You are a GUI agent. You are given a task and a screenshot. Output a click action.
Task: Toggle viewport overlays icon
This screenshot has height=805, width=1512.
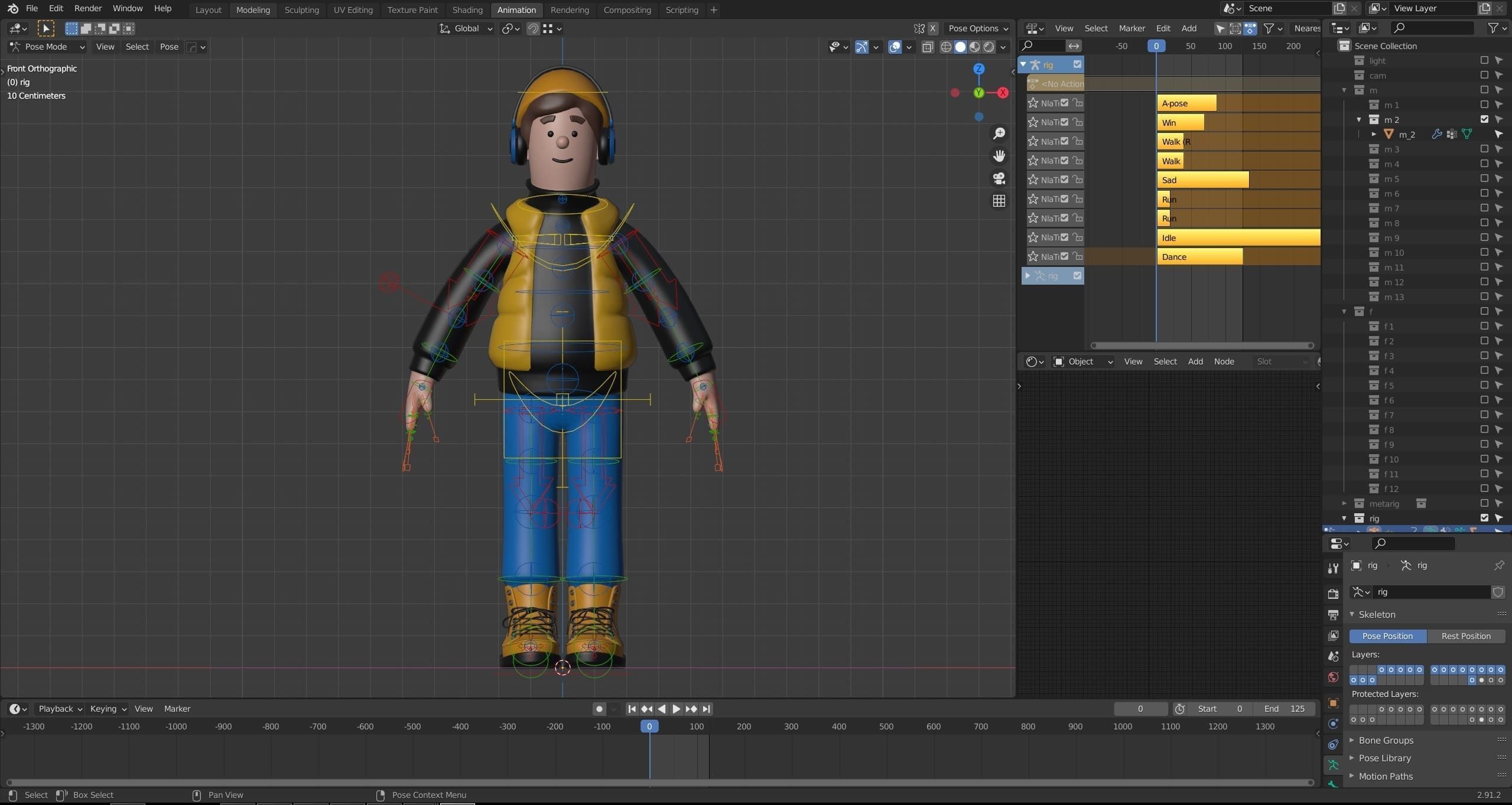pyautogui.click(x=895, y=47)
